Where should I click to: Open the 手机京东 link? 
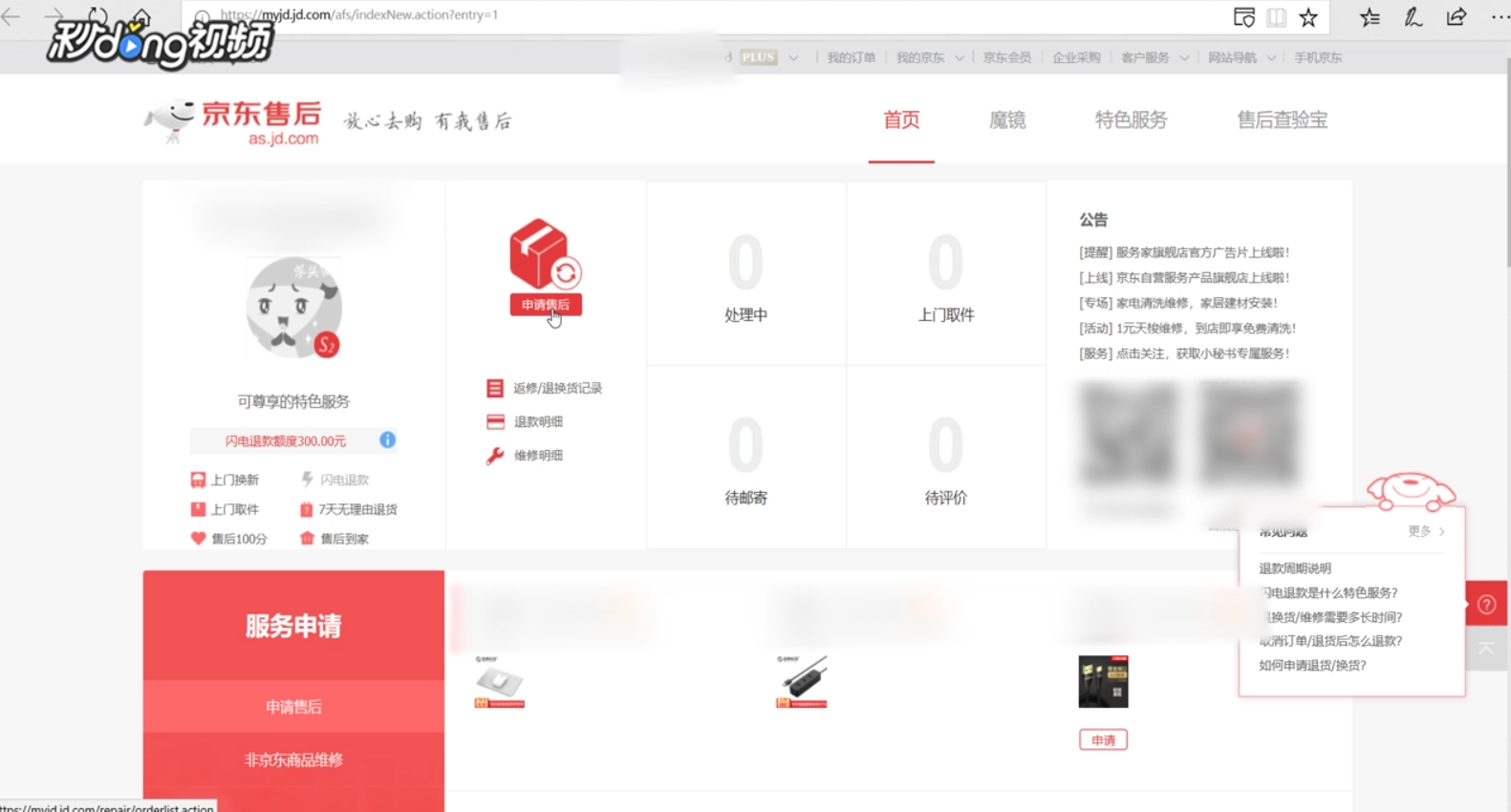[1318, 58]
